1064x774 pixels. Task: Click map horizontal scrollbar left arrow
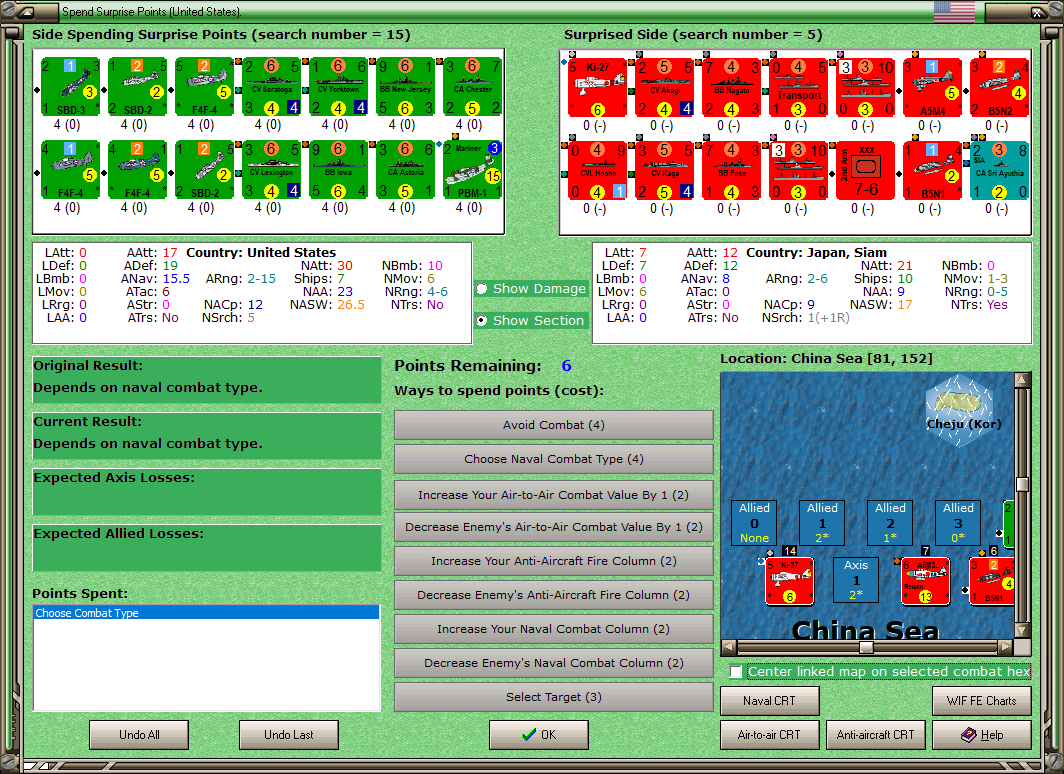(728, 647)
